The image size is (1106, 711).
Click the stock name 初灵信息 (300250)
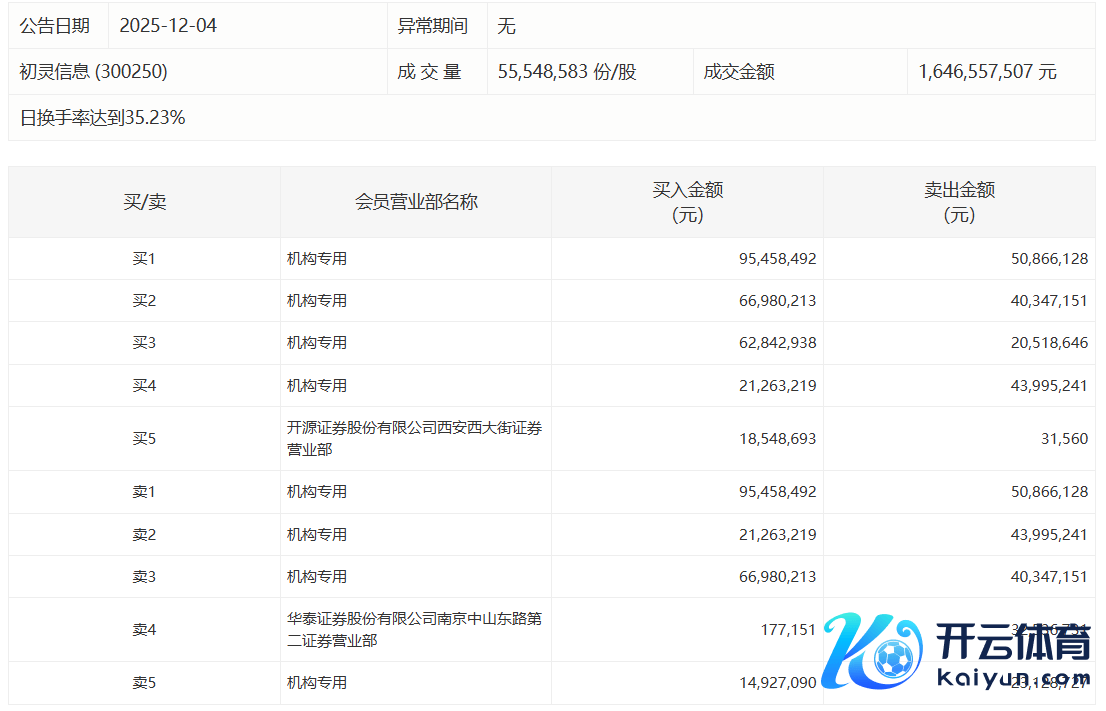coord(94,72)
